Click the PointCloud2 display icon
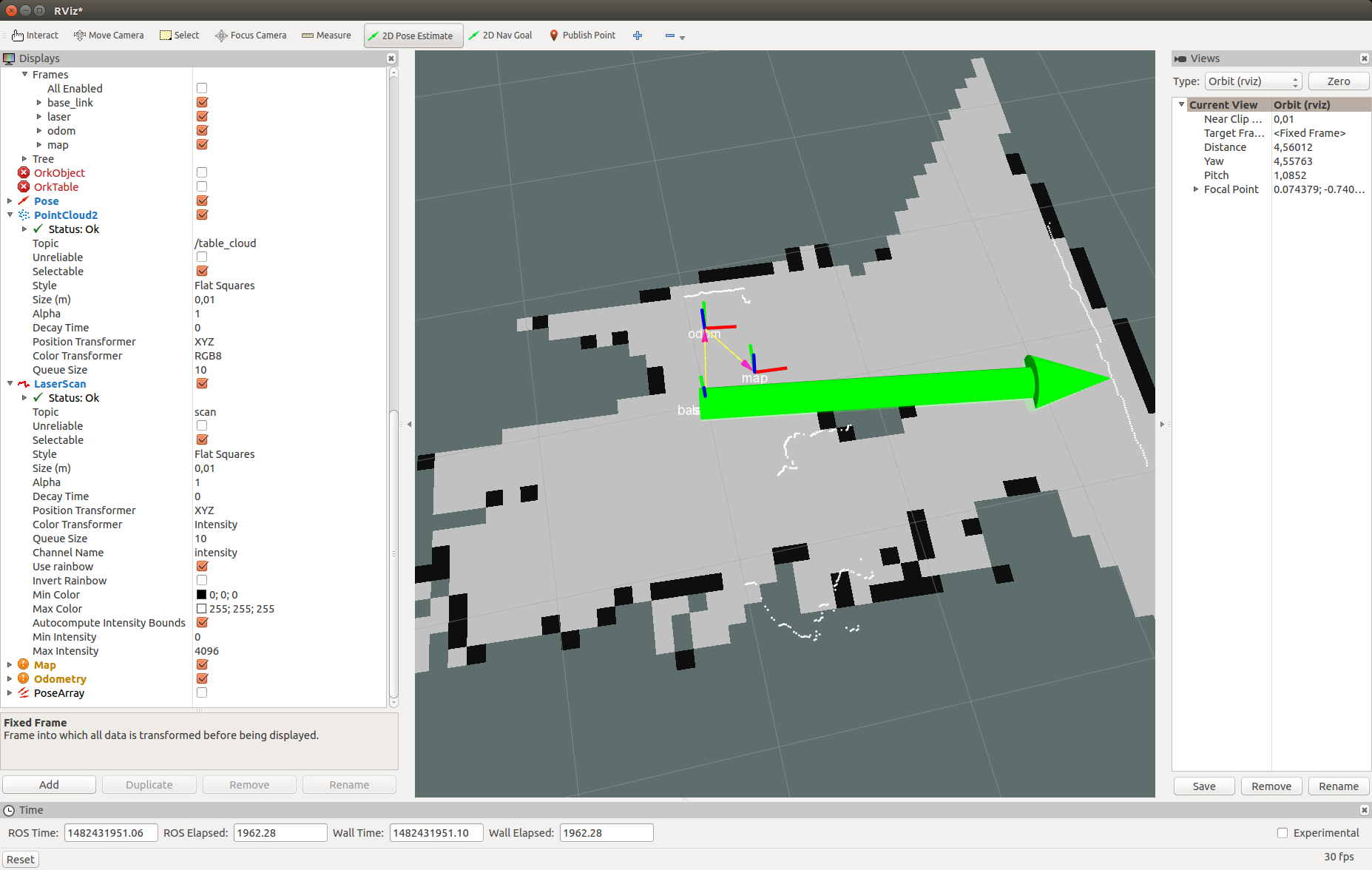The width and height of the screenshot is (1372, 870). (24, 215)
